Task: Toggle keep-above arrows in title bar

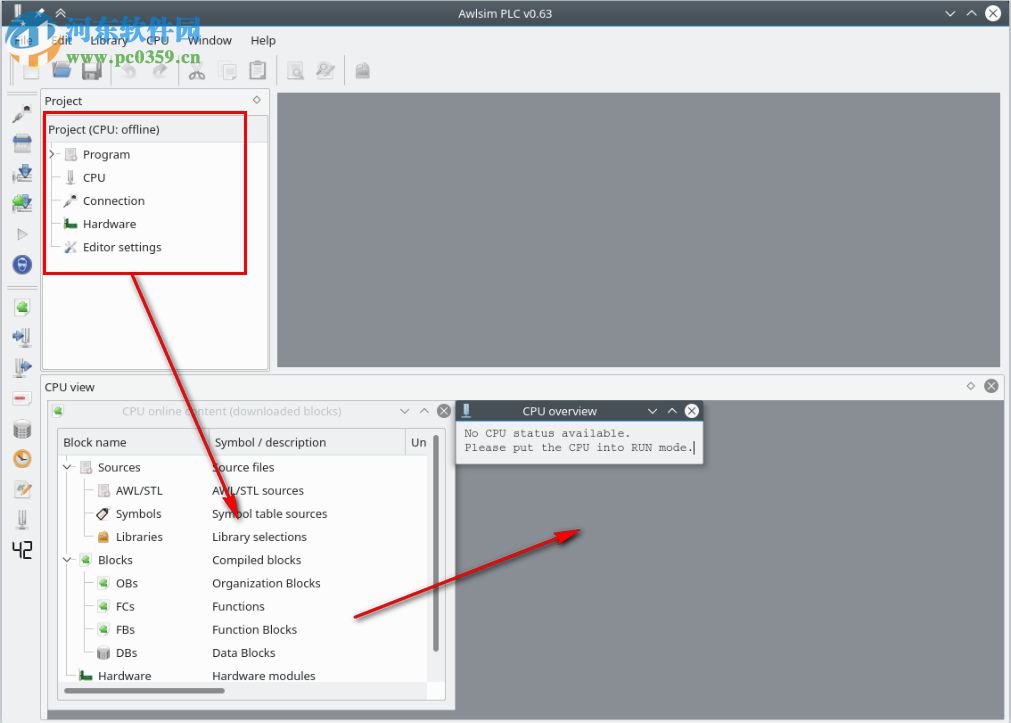Action: pos(60,13)
